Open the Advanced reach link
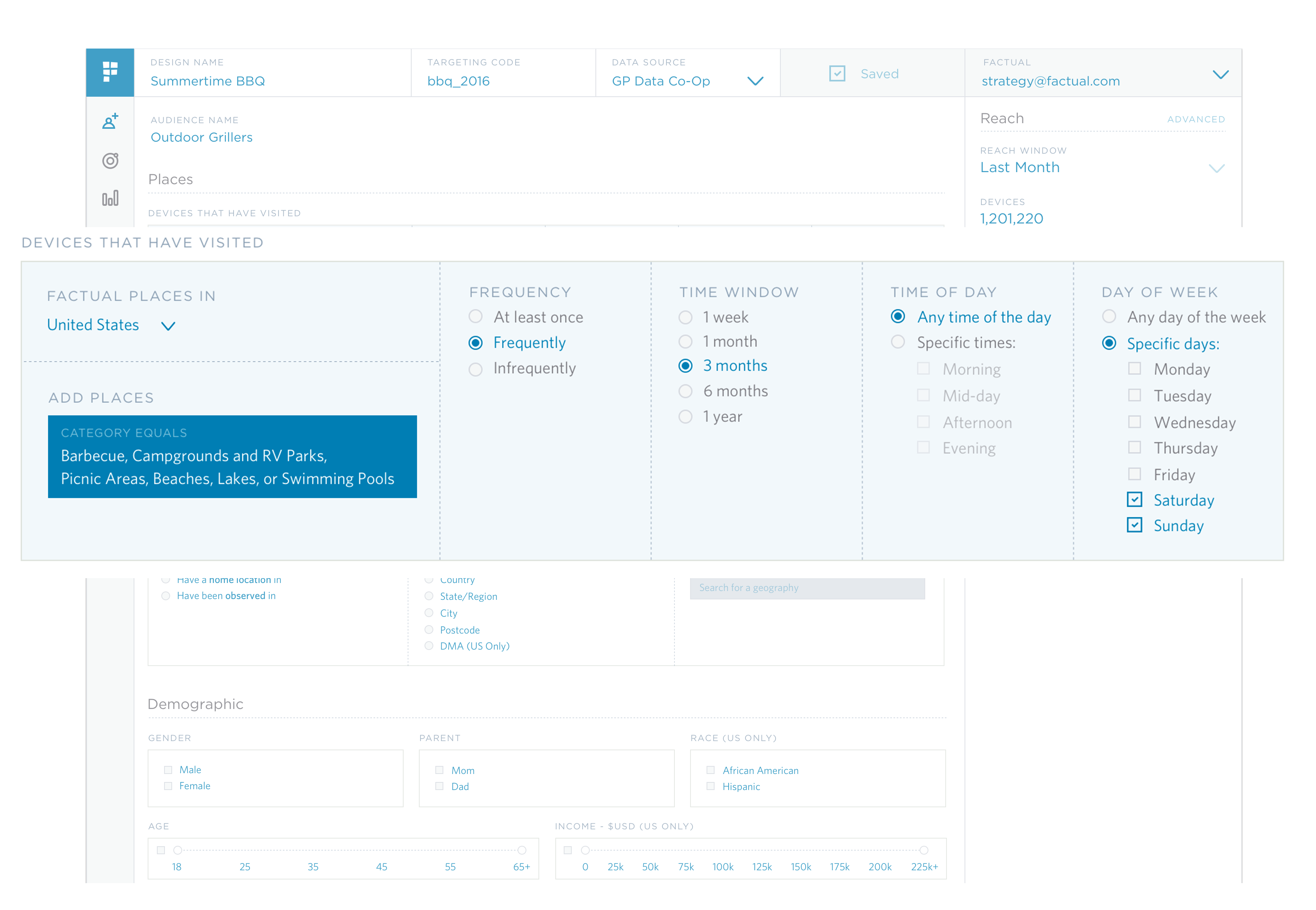 [1196, 119]
